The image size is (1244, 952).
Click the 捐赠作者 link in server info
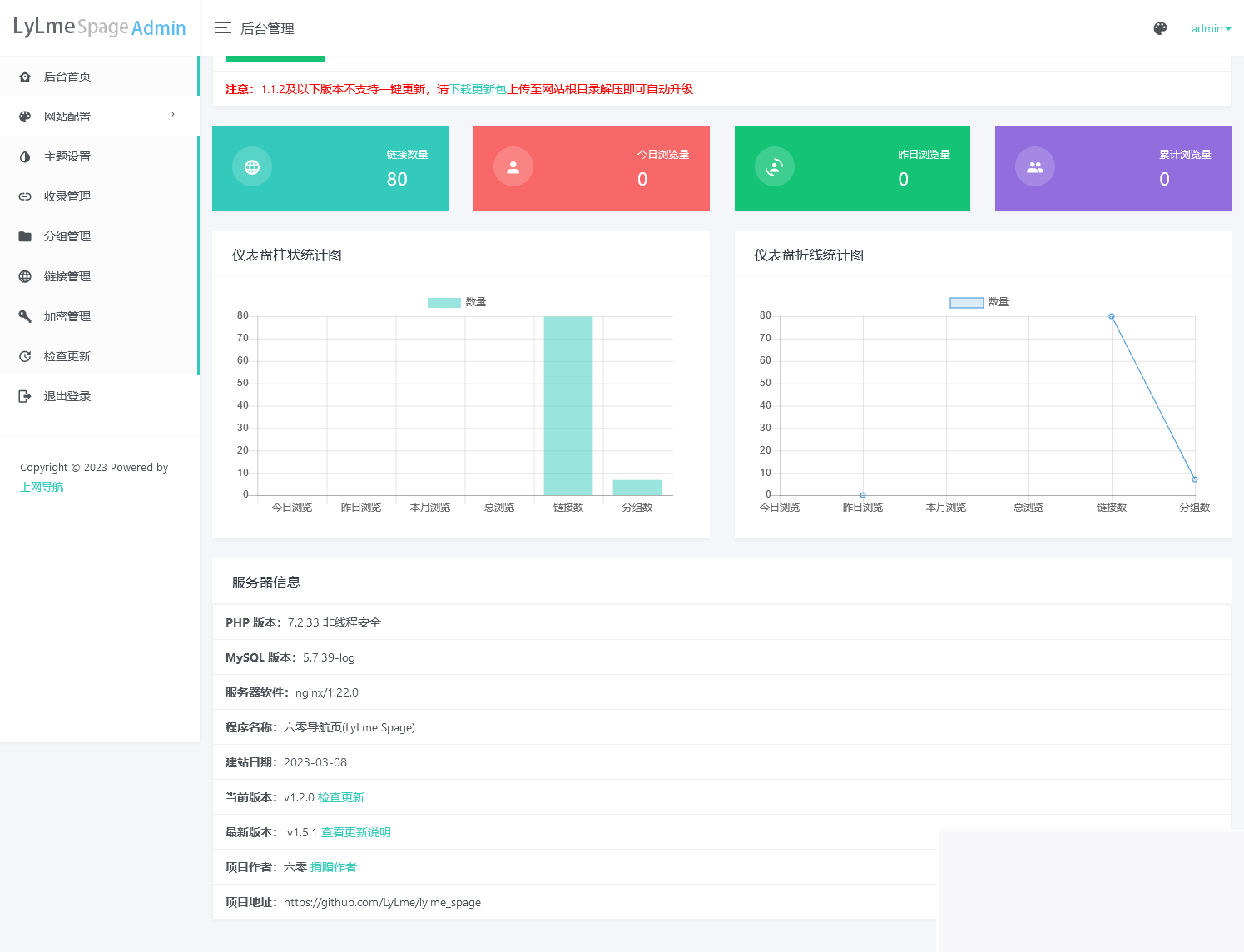(334, 866)
